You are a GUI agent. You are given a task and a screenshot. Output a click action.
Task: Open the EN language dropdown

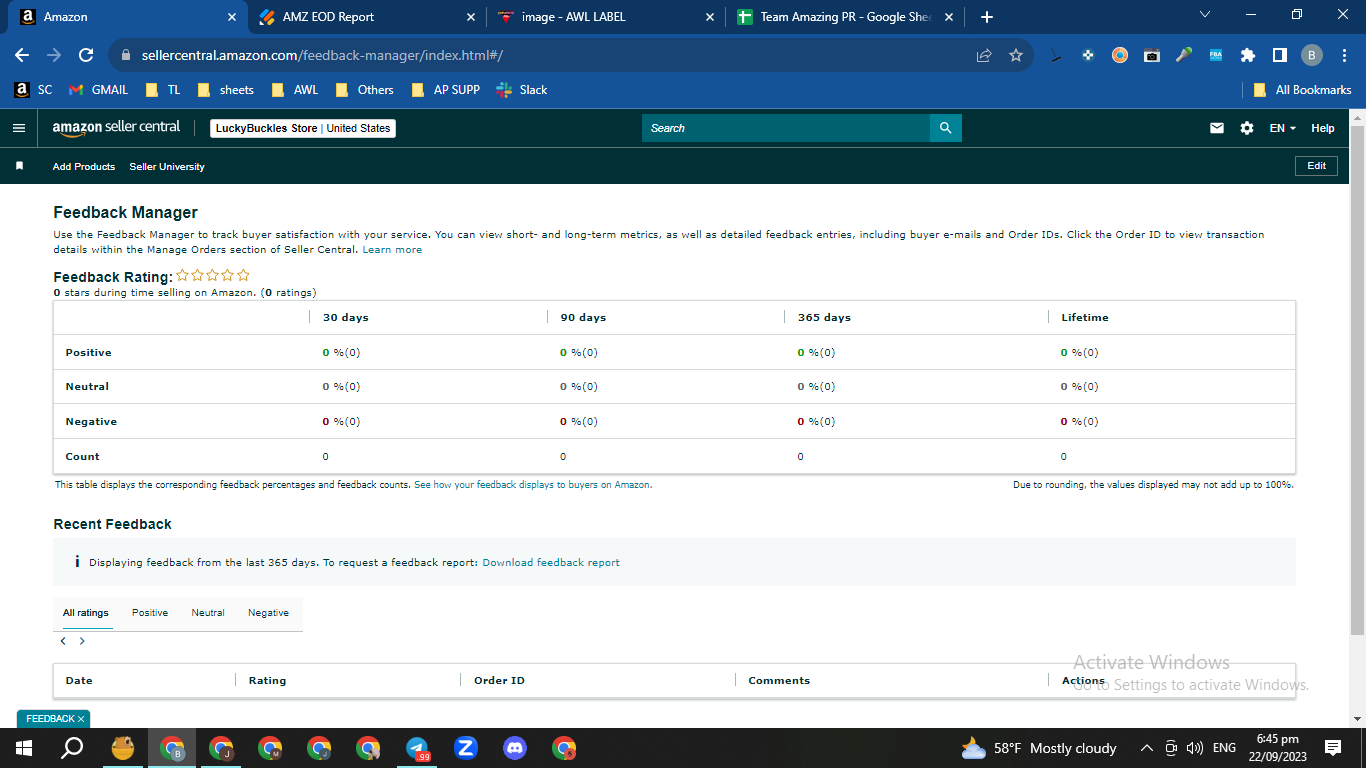click(1282, 128)
